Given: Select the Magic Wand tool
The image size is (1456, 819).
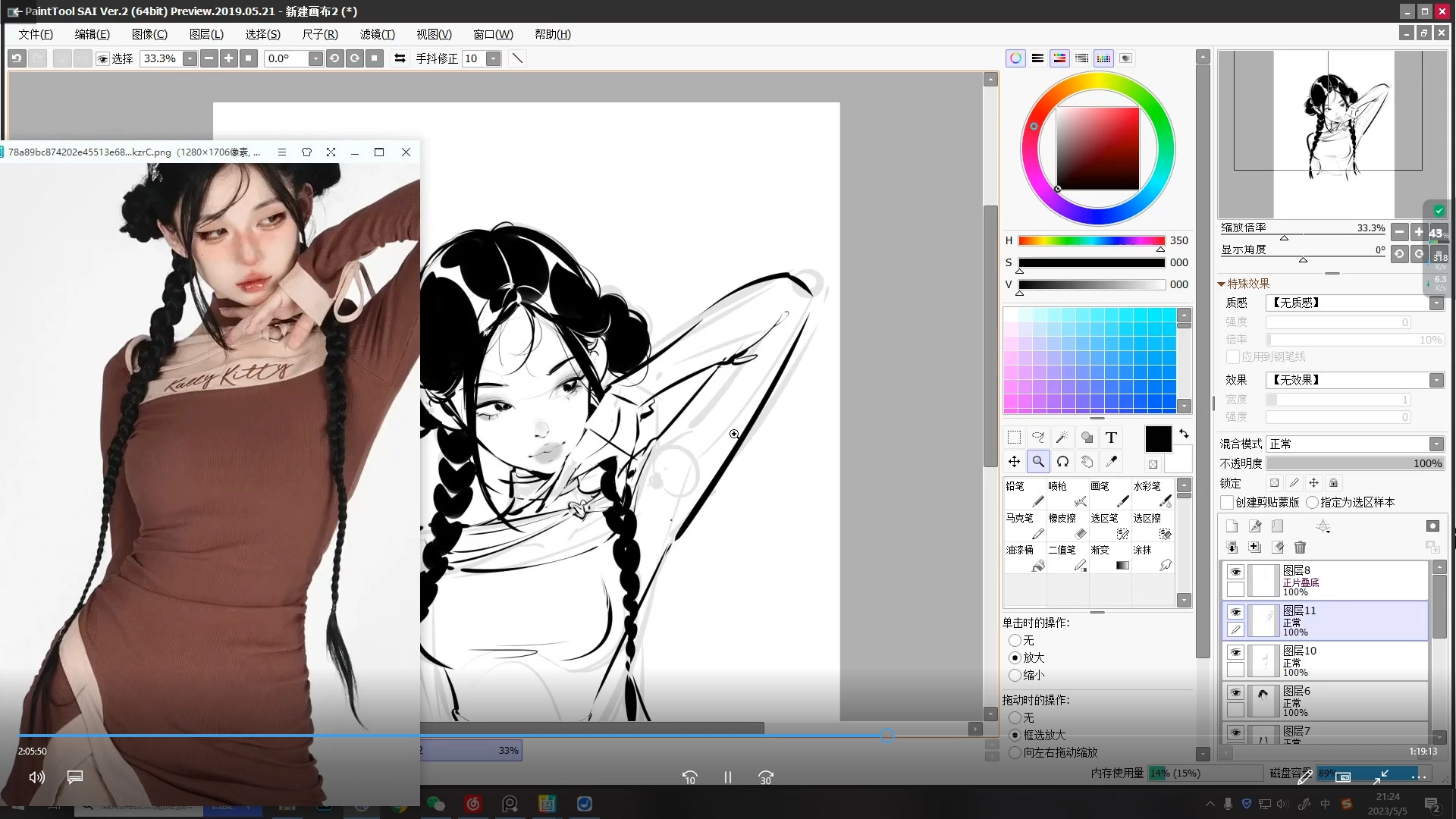Looking at the screenshot, I should coord(1062,438).
